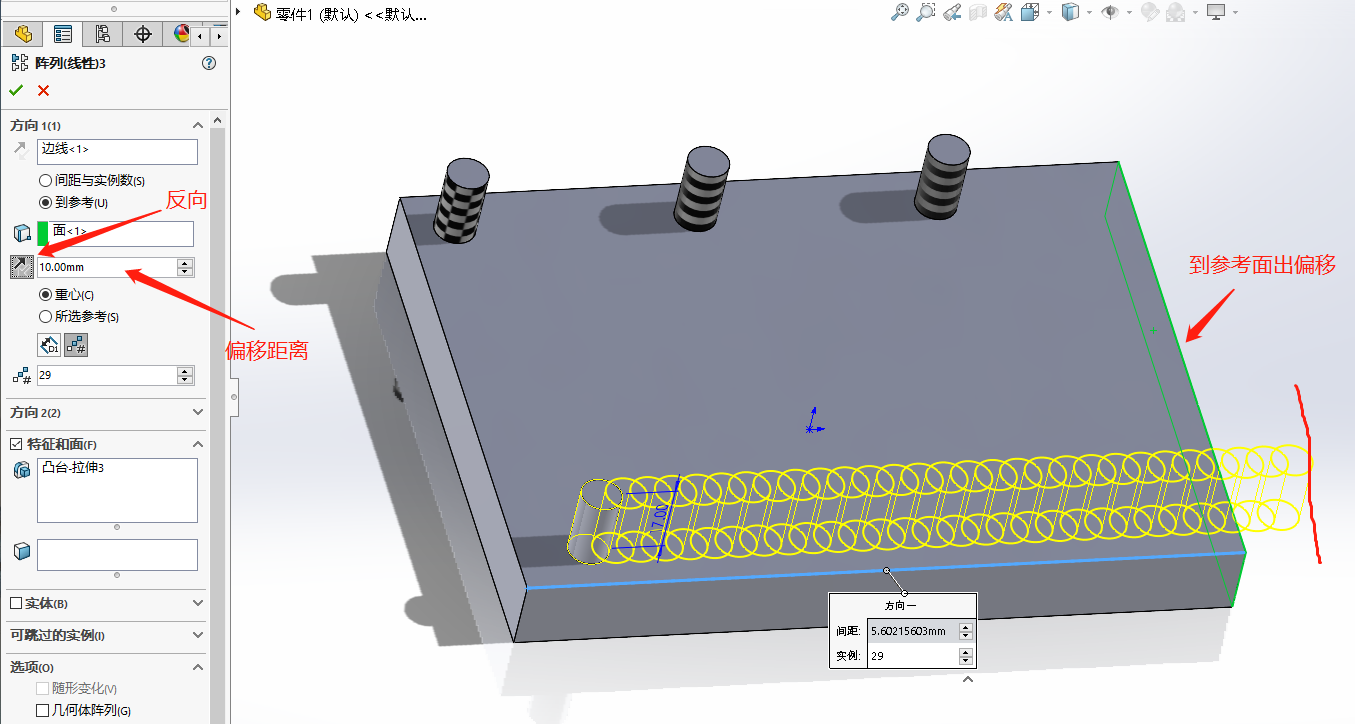Enable the 几何体阵列 checkbox
1355x724 pixels.
click(x=42, y=711)
